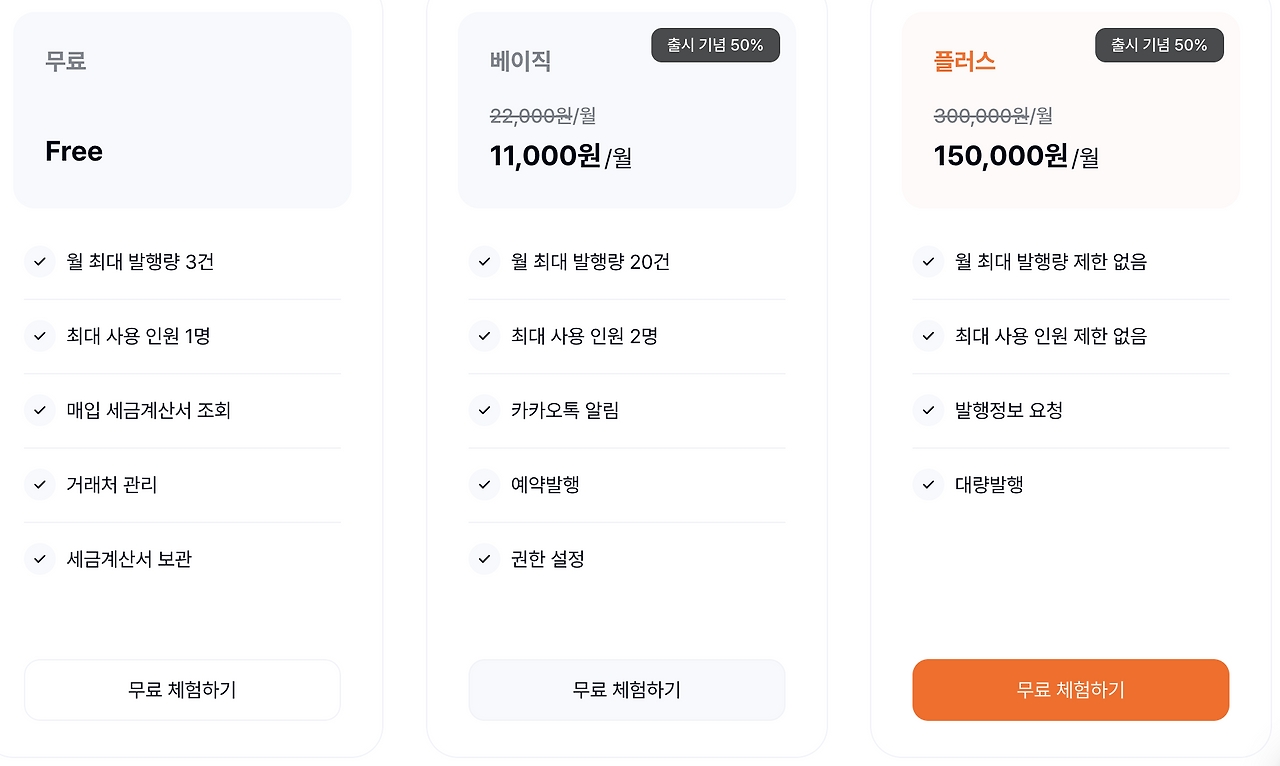This screenshot has height=766, width=1280.
Task: Click the check icon beside 거래처 관리
Action: 40,485
